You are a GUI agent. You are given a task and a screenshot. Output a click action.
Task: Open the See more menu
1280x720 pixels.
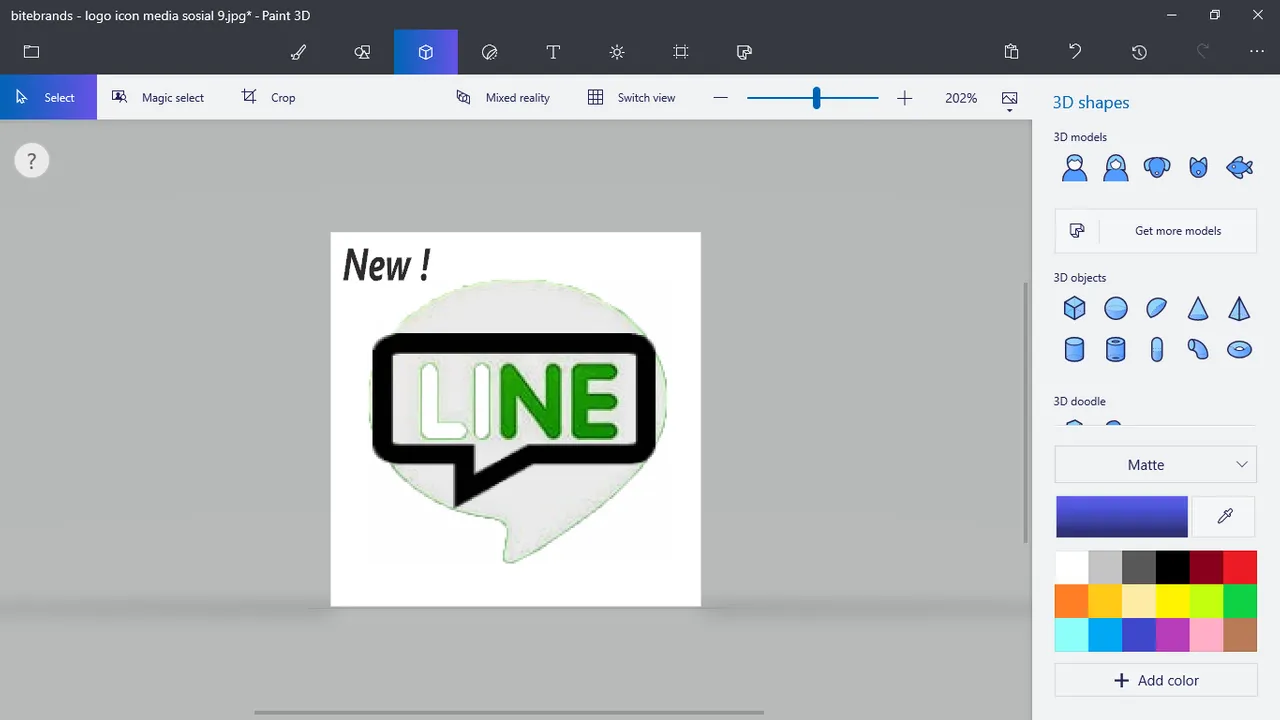[x=1257, y=52]
